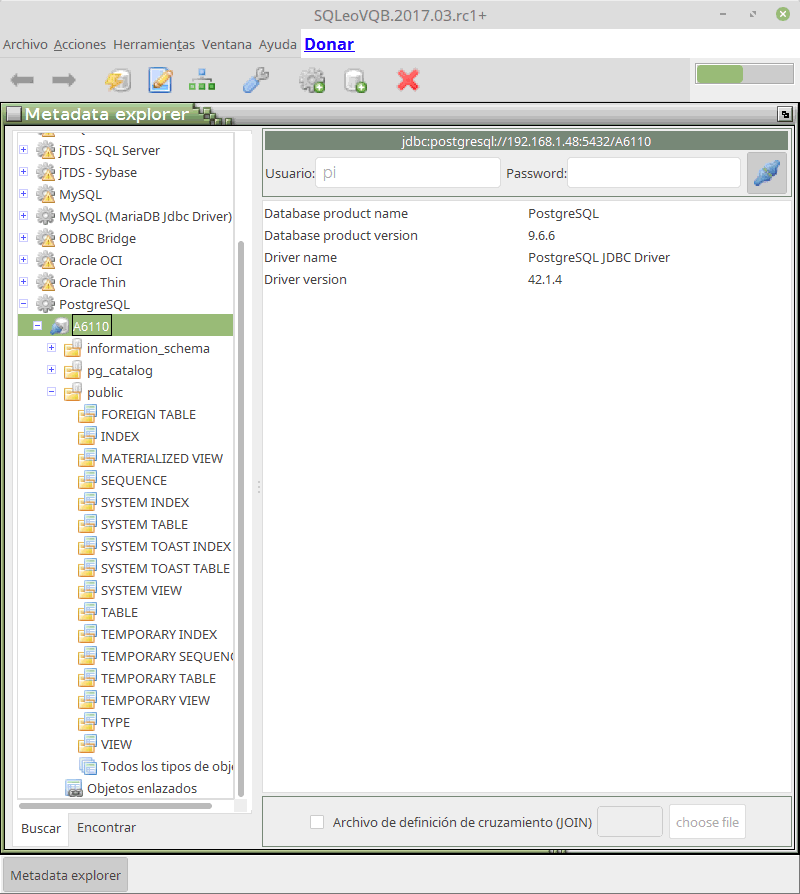Select the refresh connection lightning icon
This screenshot has height=894, width=800.
(x=119, y=80)
